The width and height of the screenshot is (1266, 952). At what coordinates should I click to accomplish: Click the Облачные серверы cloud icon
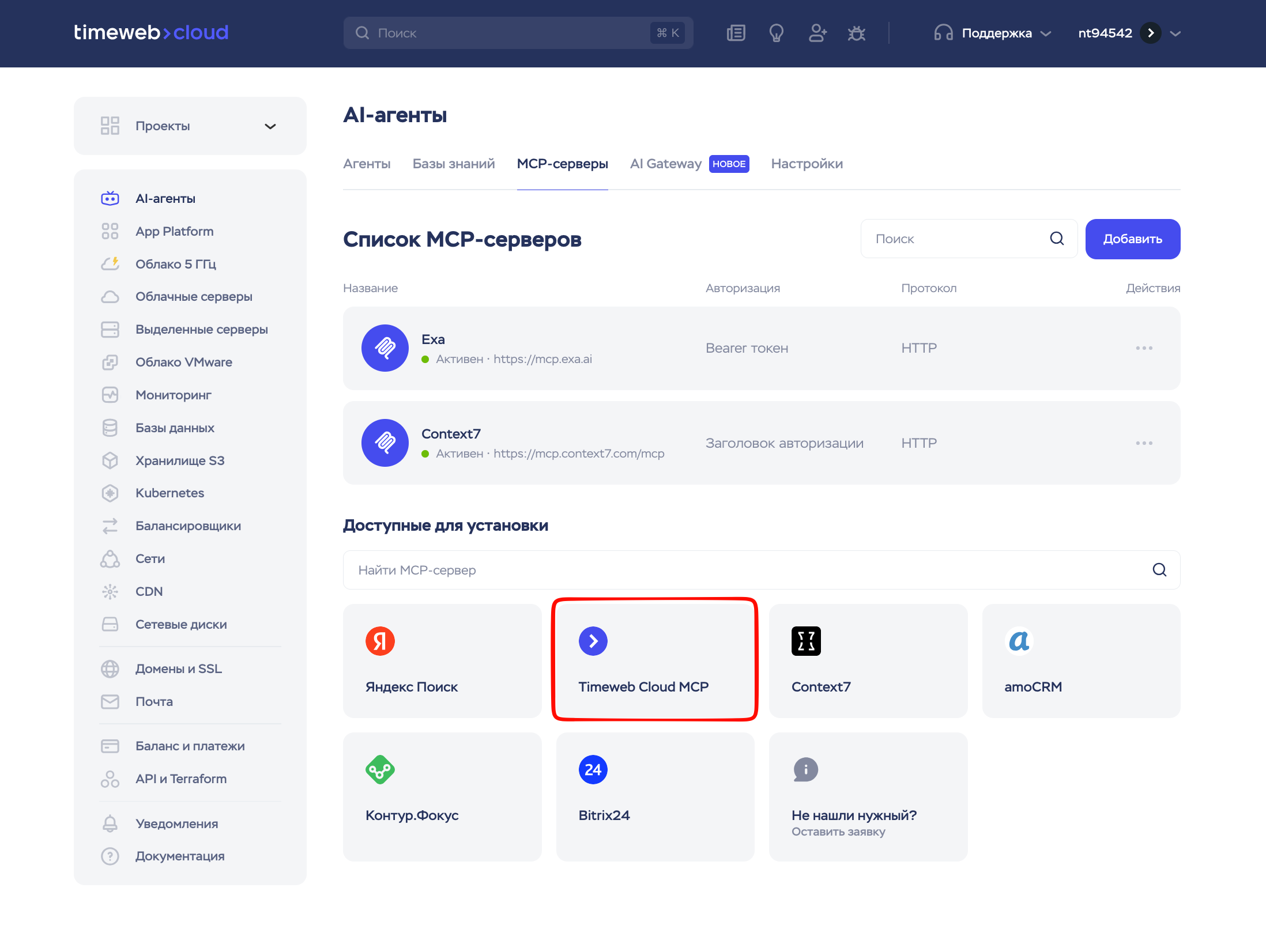point(110,296)
